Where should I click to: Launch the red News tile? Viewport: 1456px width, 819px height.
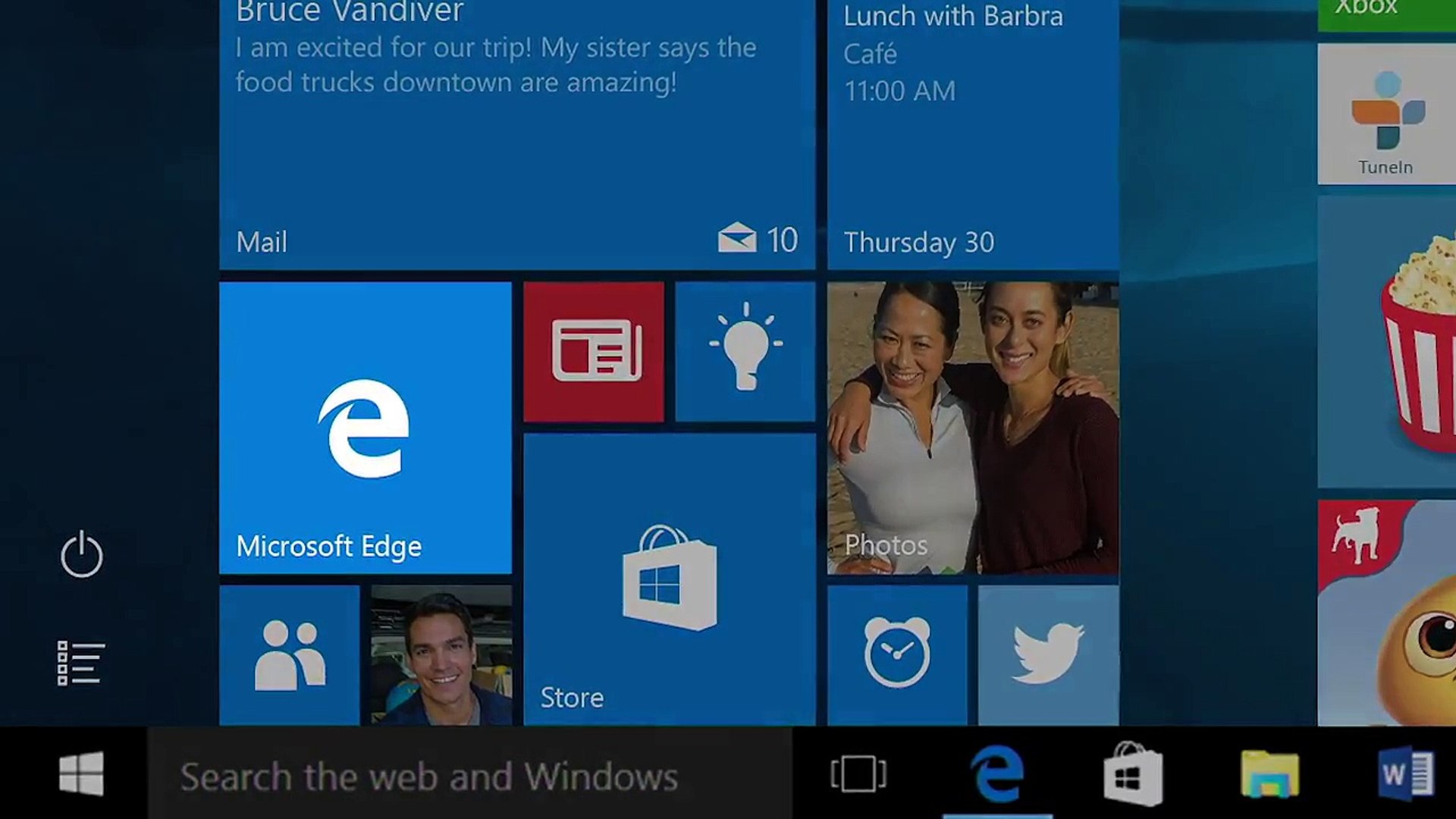coord(594,352)
